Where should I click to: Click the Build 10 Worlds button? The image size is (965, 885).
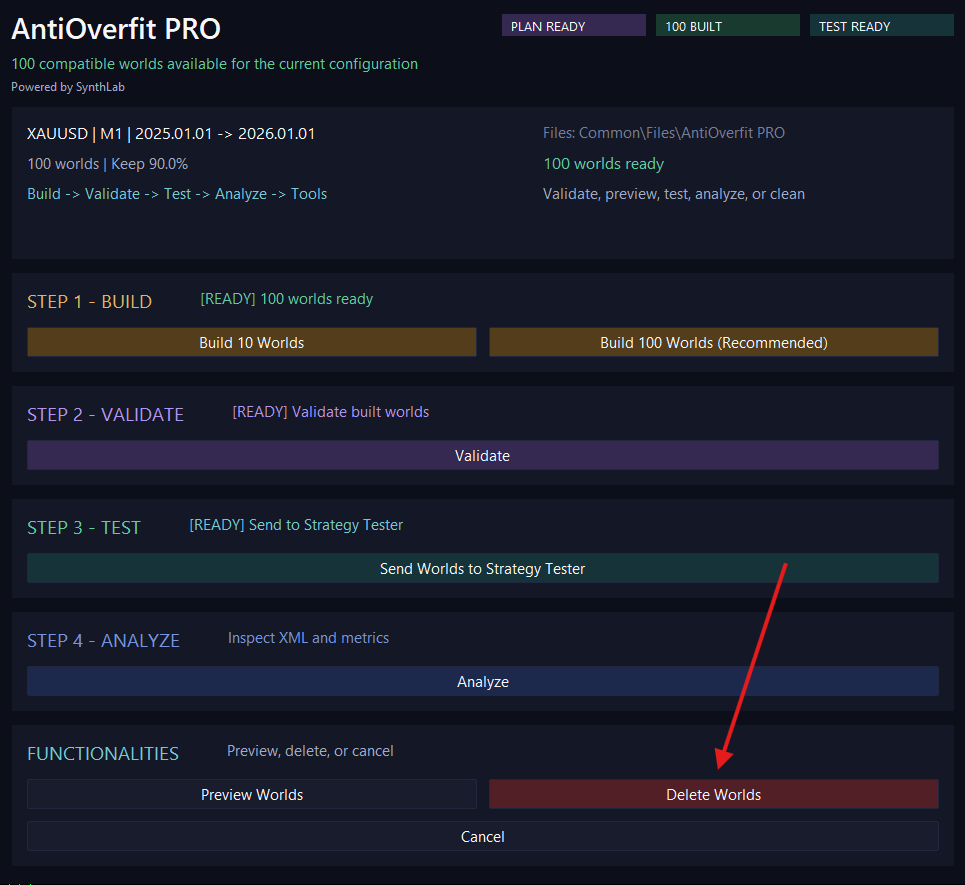252,342
